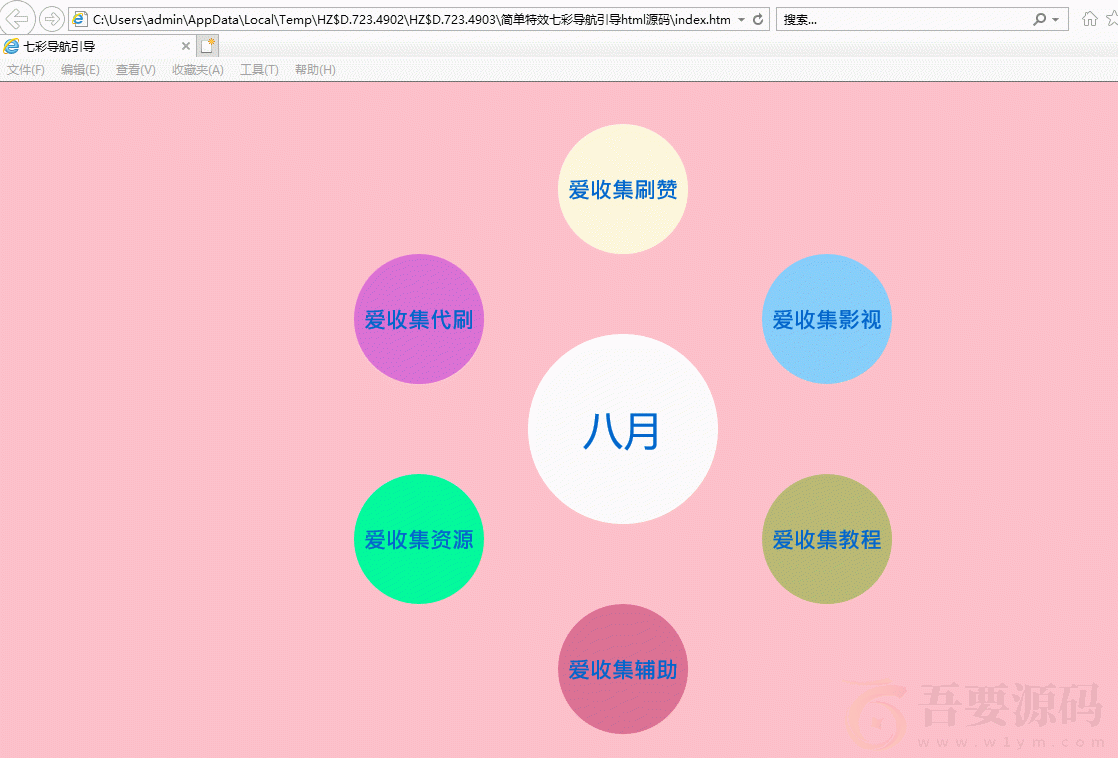The width and height of the screenshot is (1118, 758).
Task: Click the 爱收集刷赞 circle link
Action: click(622, 189)
